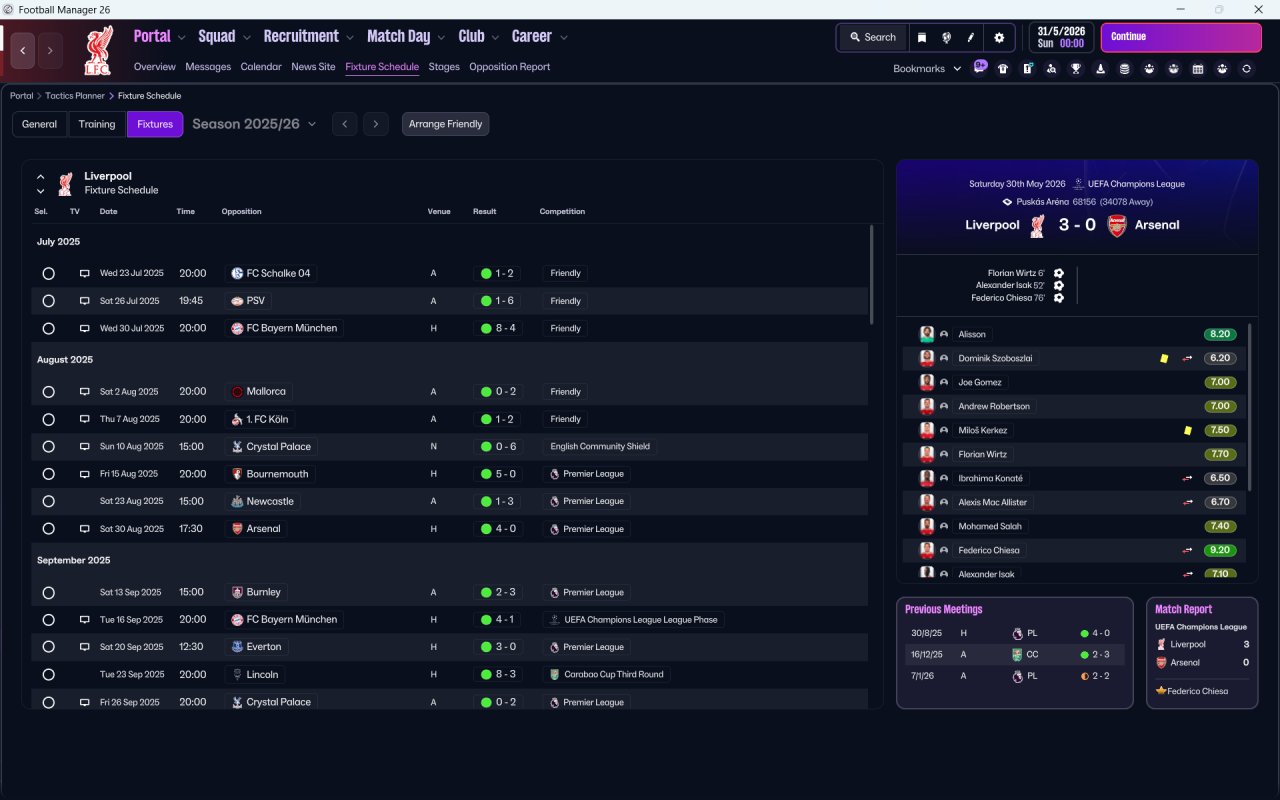The image size is (1280, 800).
Task: Open the shirt squad bookmark icon
Action: [x=1003, y=69]
